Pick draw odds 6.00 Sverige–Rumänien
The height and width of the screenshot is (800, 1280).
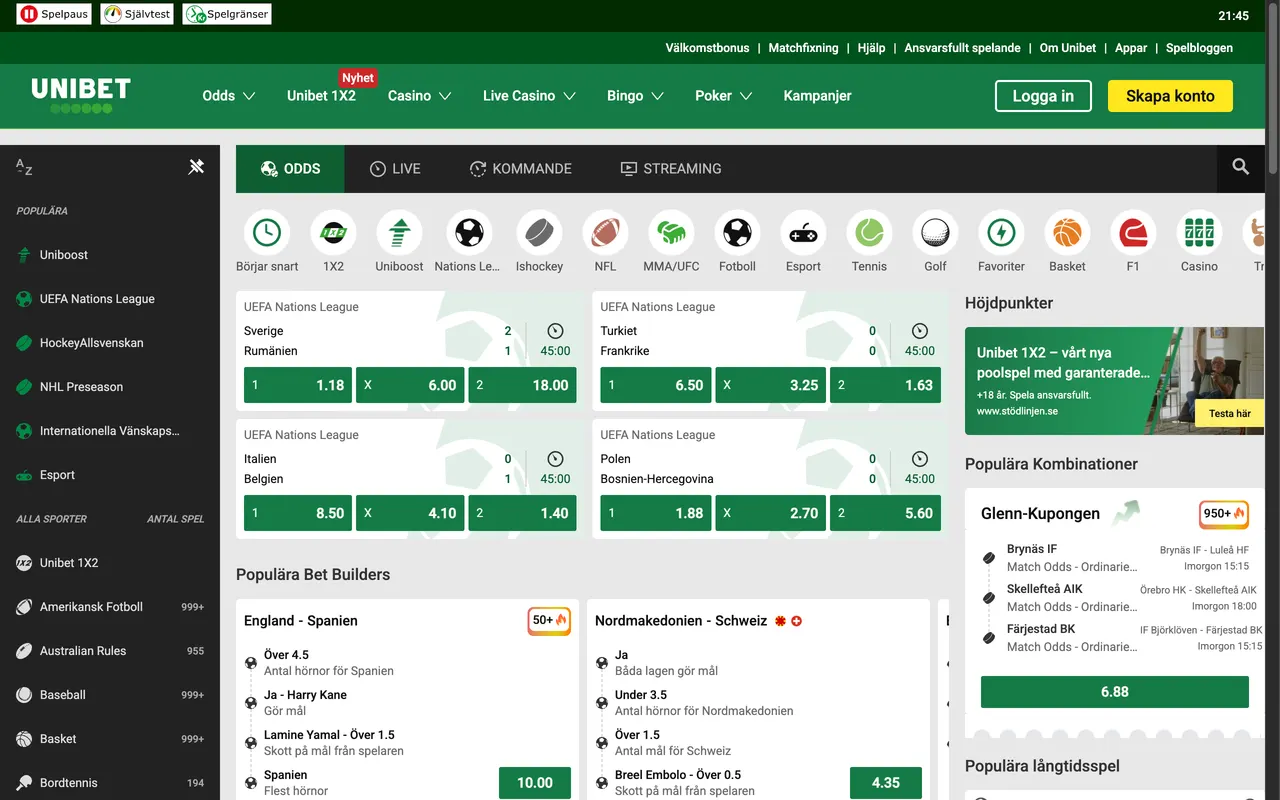point(410,385)
